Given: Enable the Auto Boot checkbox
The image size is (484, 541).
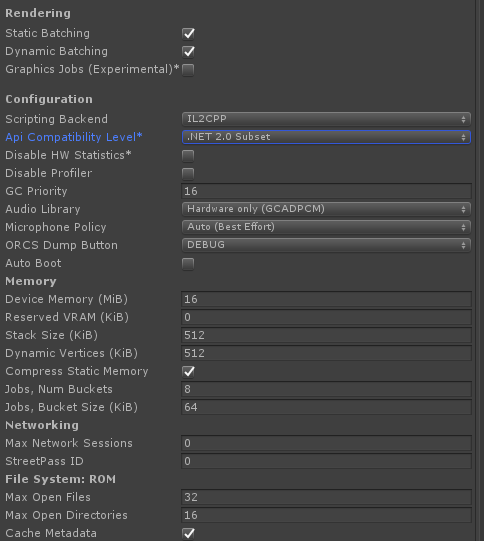Looking at the screenshot, I should [x=188, y=264].
